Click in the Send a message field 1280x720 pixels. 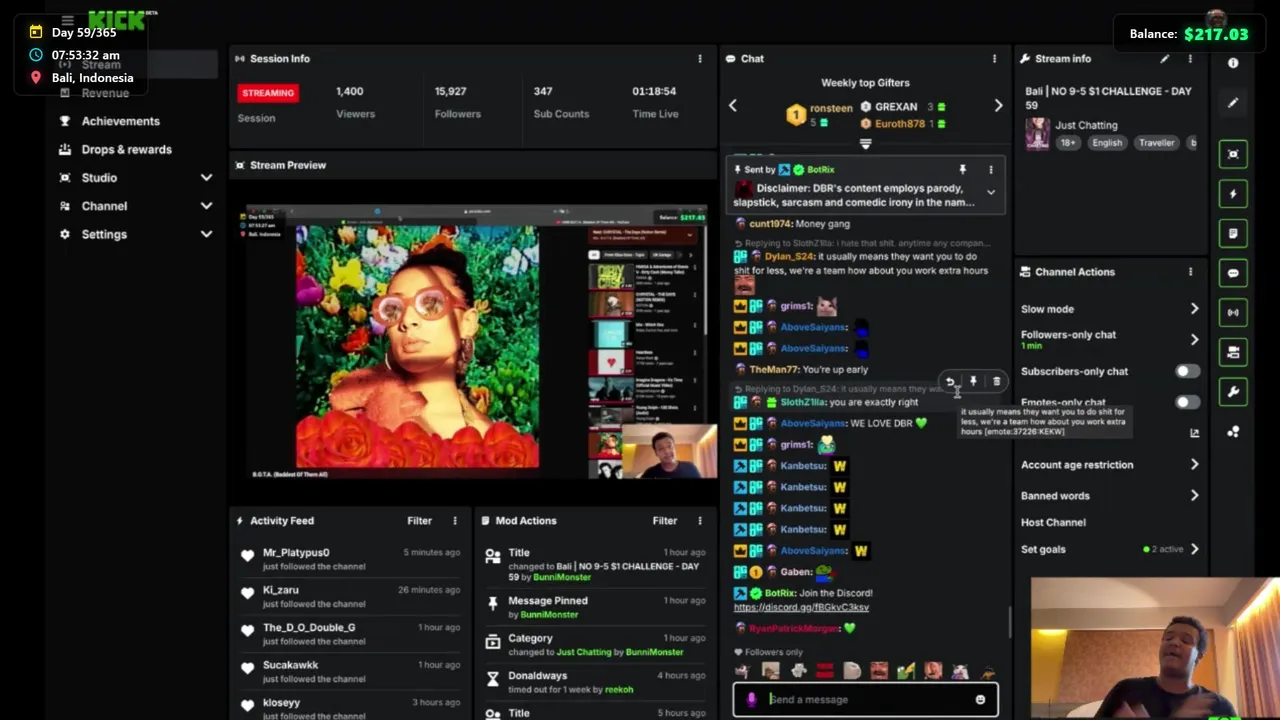pyautogui.click(x=865, y=700)
